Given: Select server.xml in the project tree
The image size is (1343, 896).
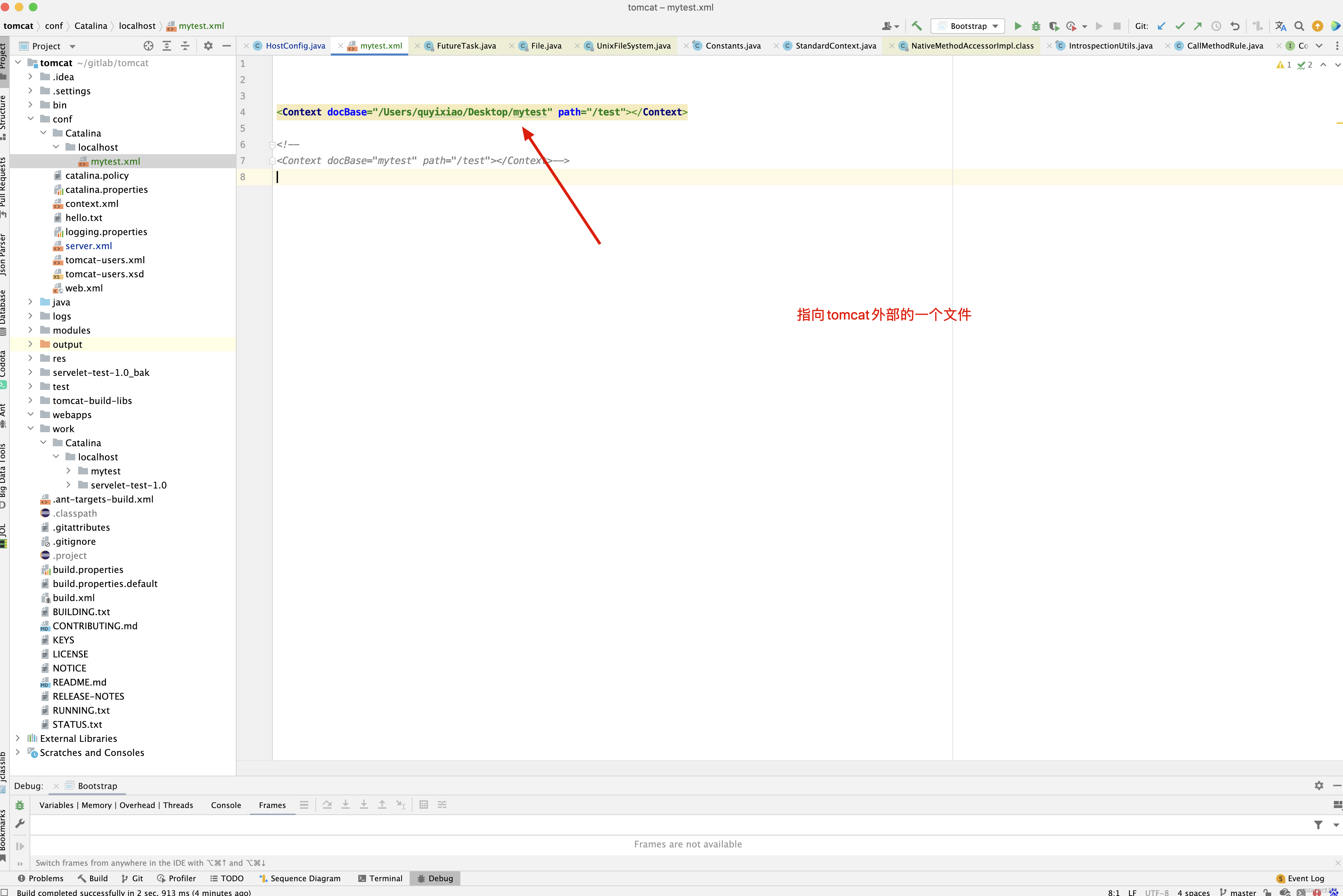Looking at the screenshot, I should point(89,246).
